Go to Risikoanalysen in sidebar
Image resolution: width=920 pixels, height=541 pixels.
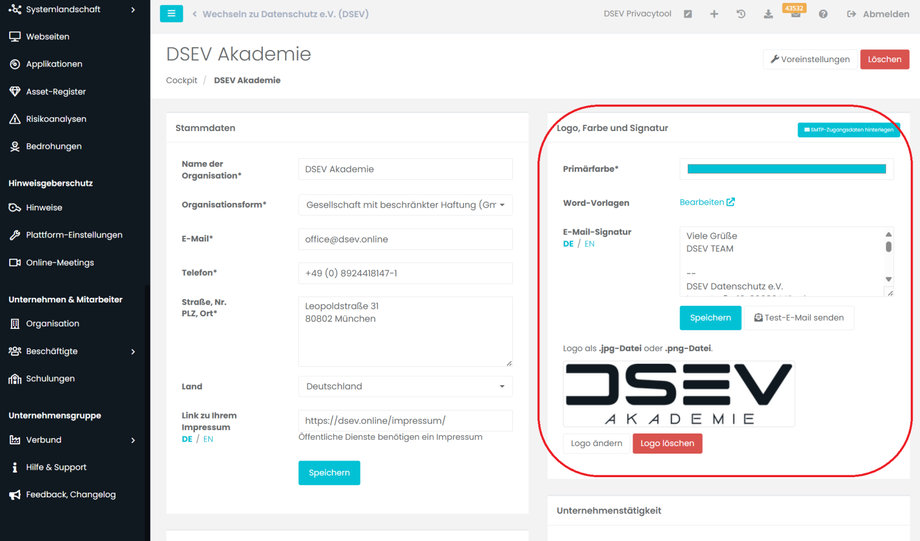click(56, 119)
